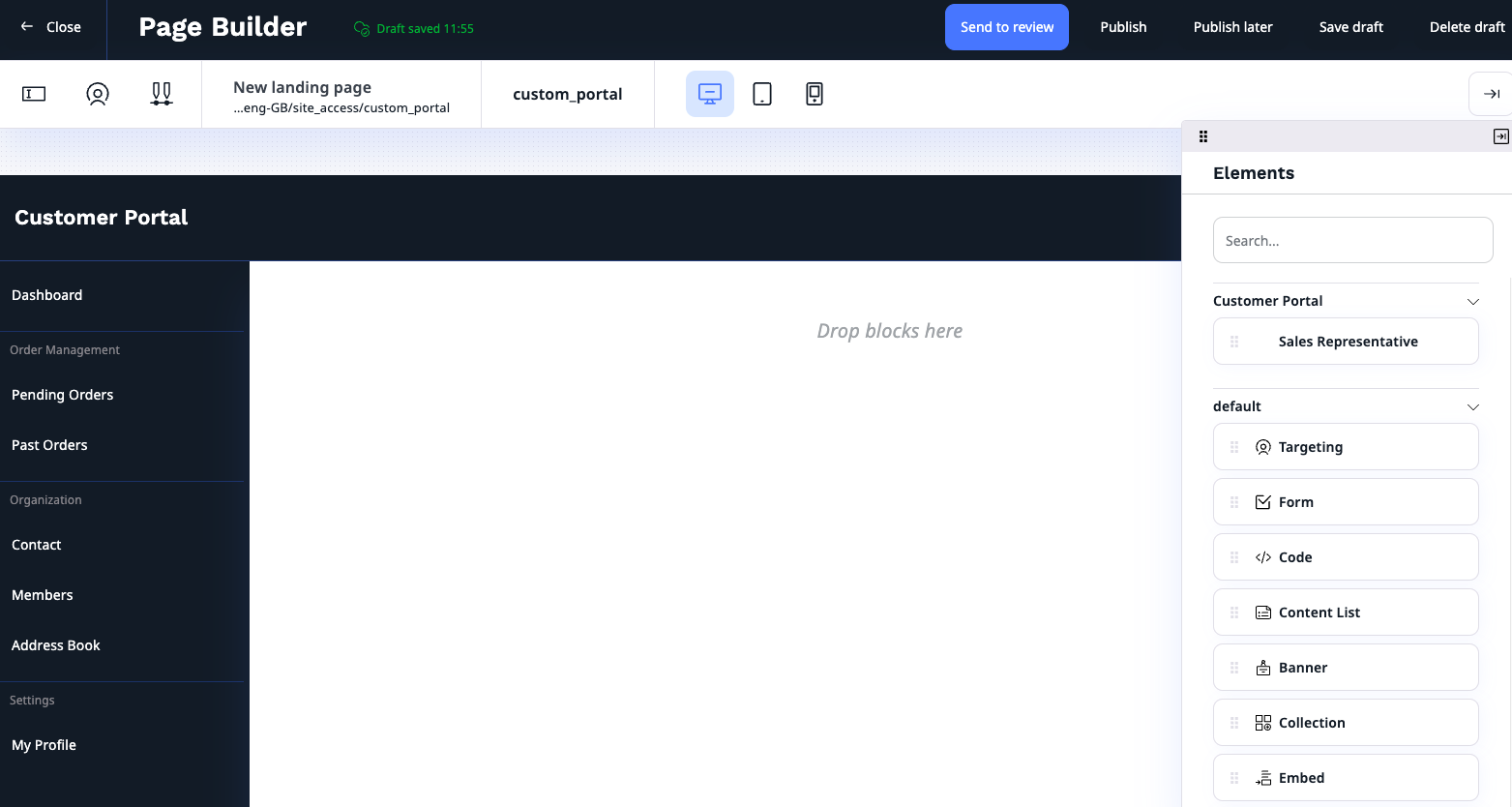Click the drag handle on the Form block
Image resolution: width=1512 pixels, height=807 pixels.
click(1233, 501)
